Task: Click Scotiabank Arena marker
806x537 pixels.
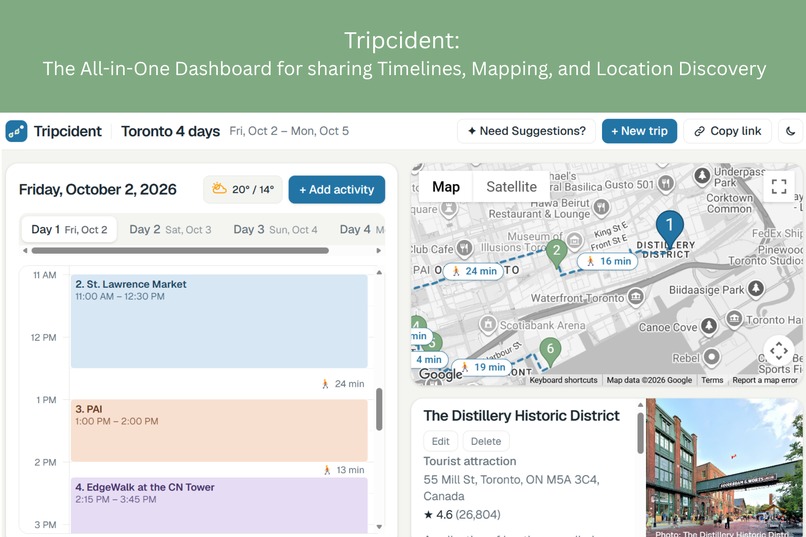Action: 488,324
